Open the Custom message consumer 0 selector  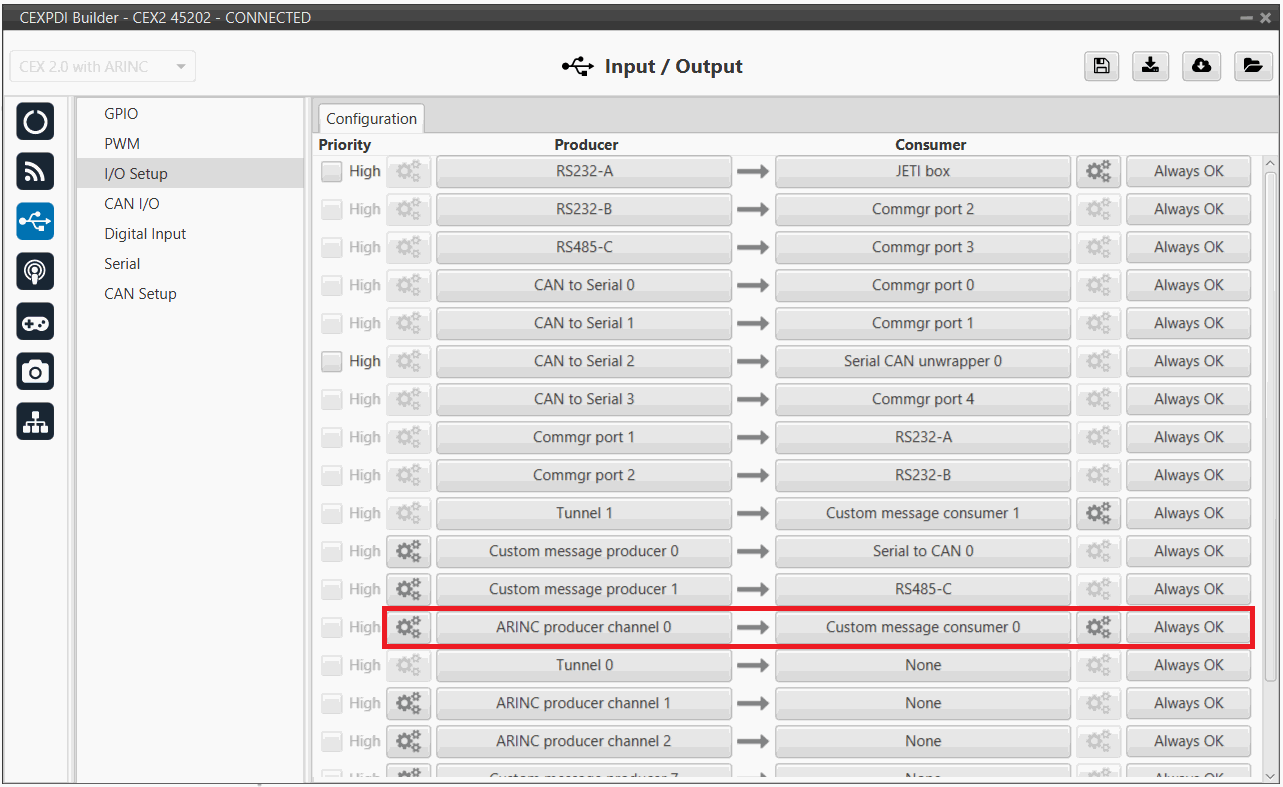(x=922, y=627)
